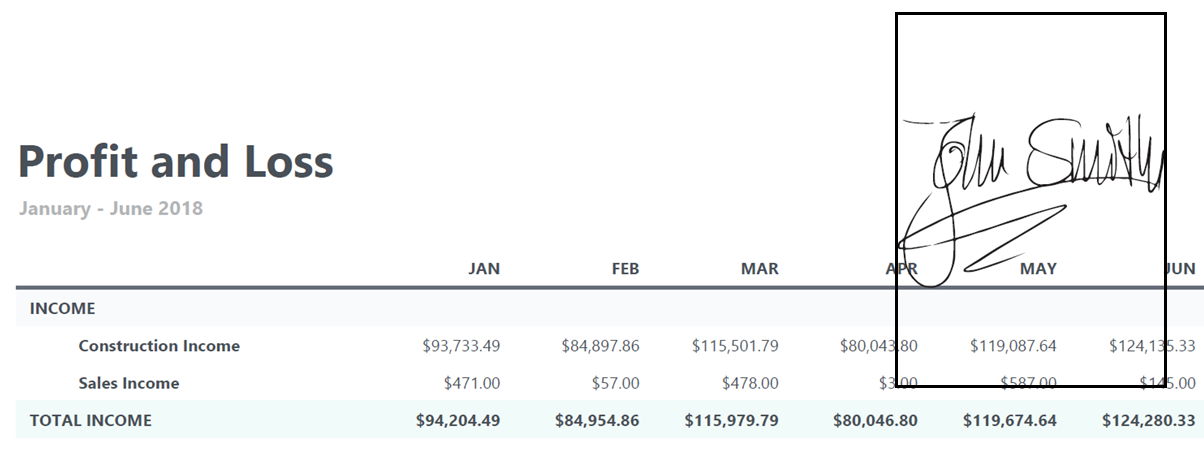Screen dimensions: 1204x456
Task: Click the April total income $80,046.80
Action: click(875, 420)
